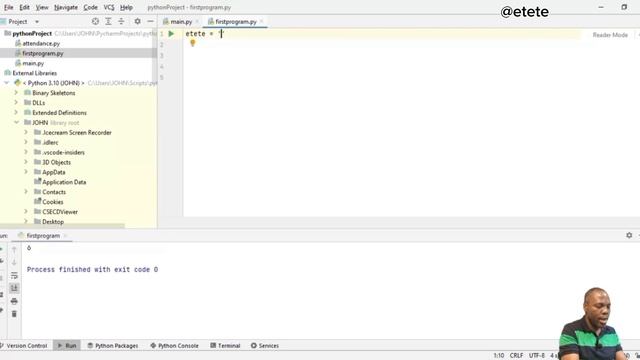Open the File menu
Image resolution: width=640 pixels, height=360 pixels.
click(9, 7)
